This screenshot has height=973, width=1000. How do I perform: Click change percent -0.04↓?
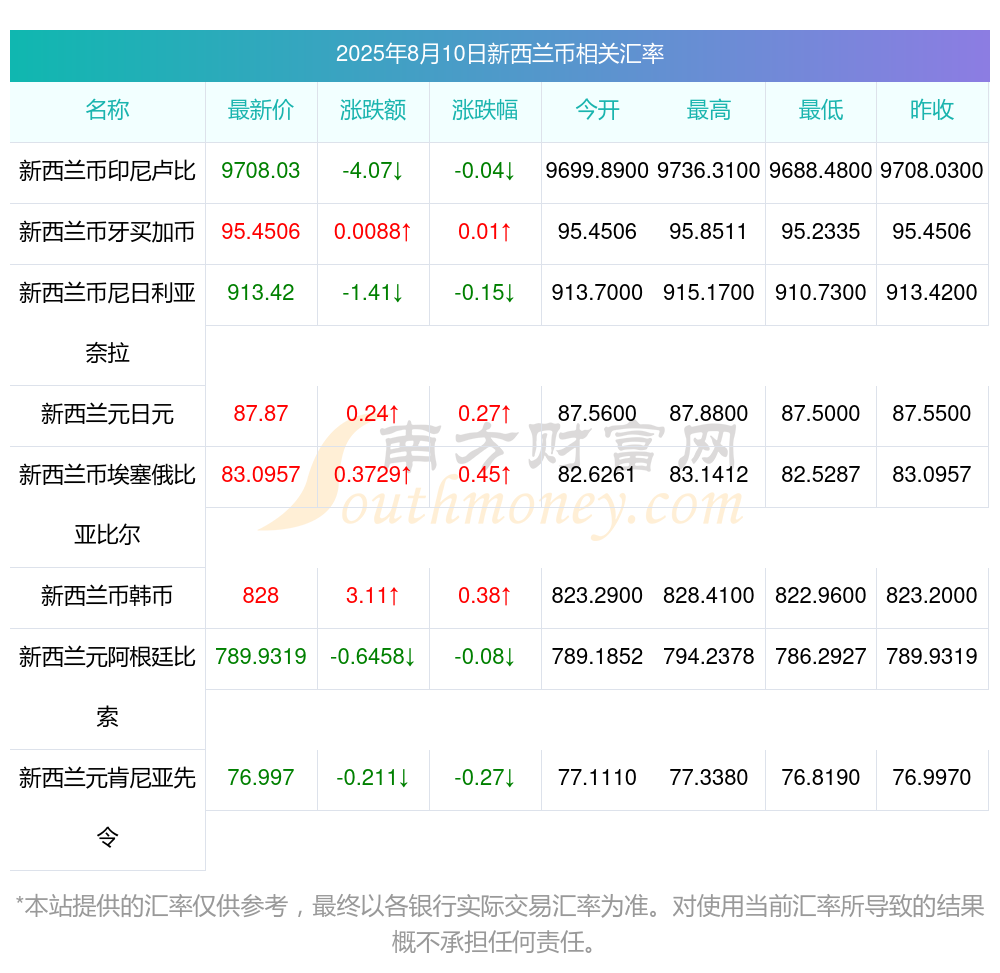point(485,170)
